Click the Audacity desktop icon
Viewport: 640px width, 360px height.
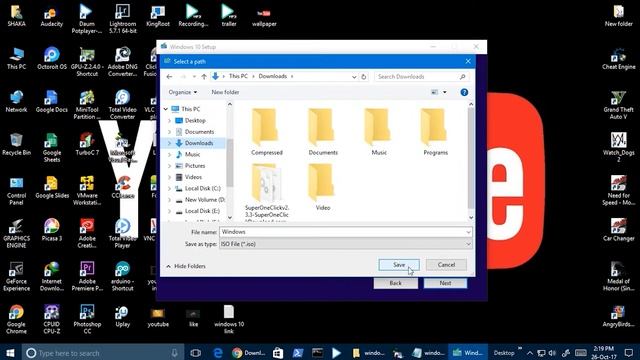[51, 17]
